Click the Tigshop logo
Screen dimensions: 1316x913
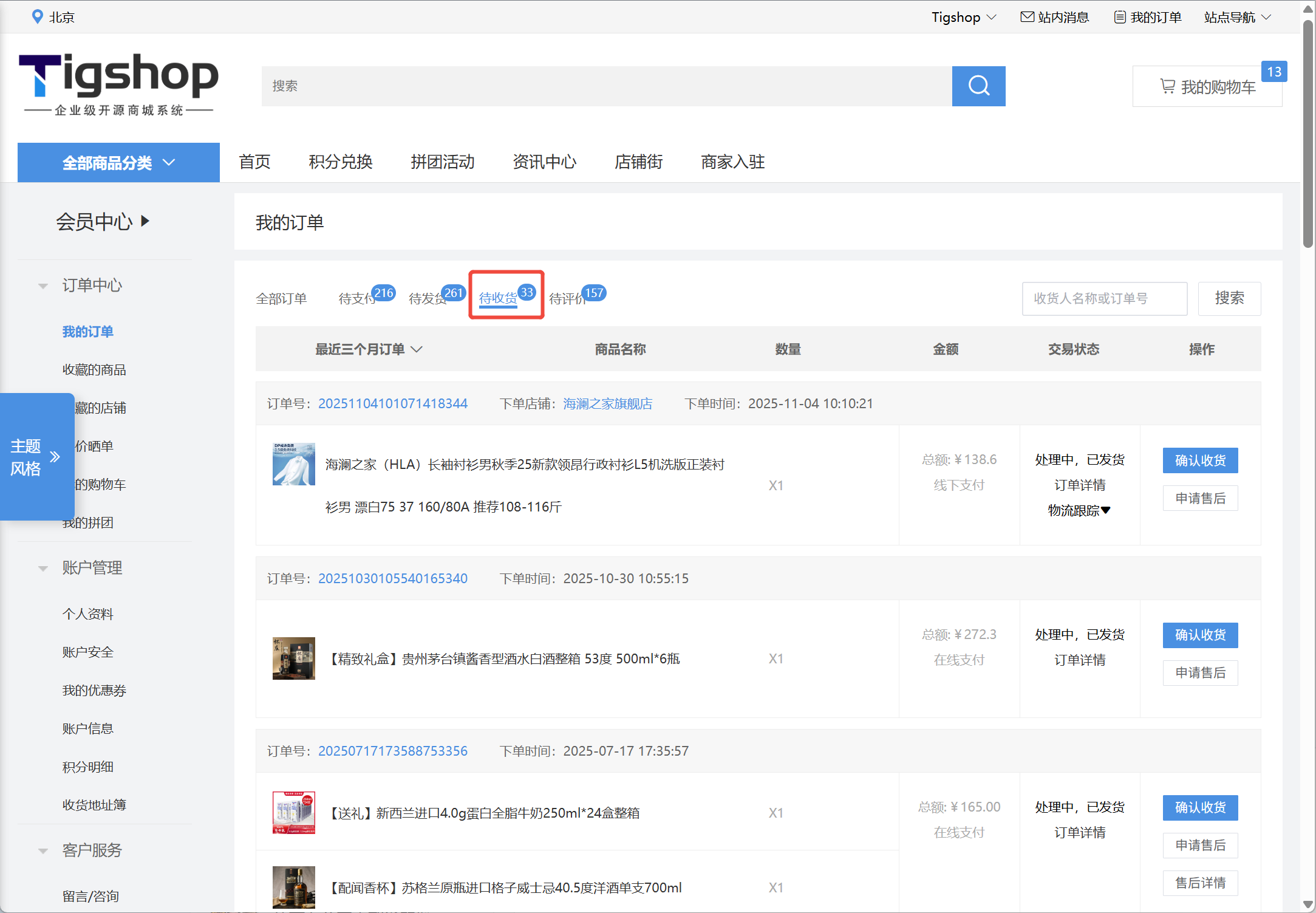118,84
